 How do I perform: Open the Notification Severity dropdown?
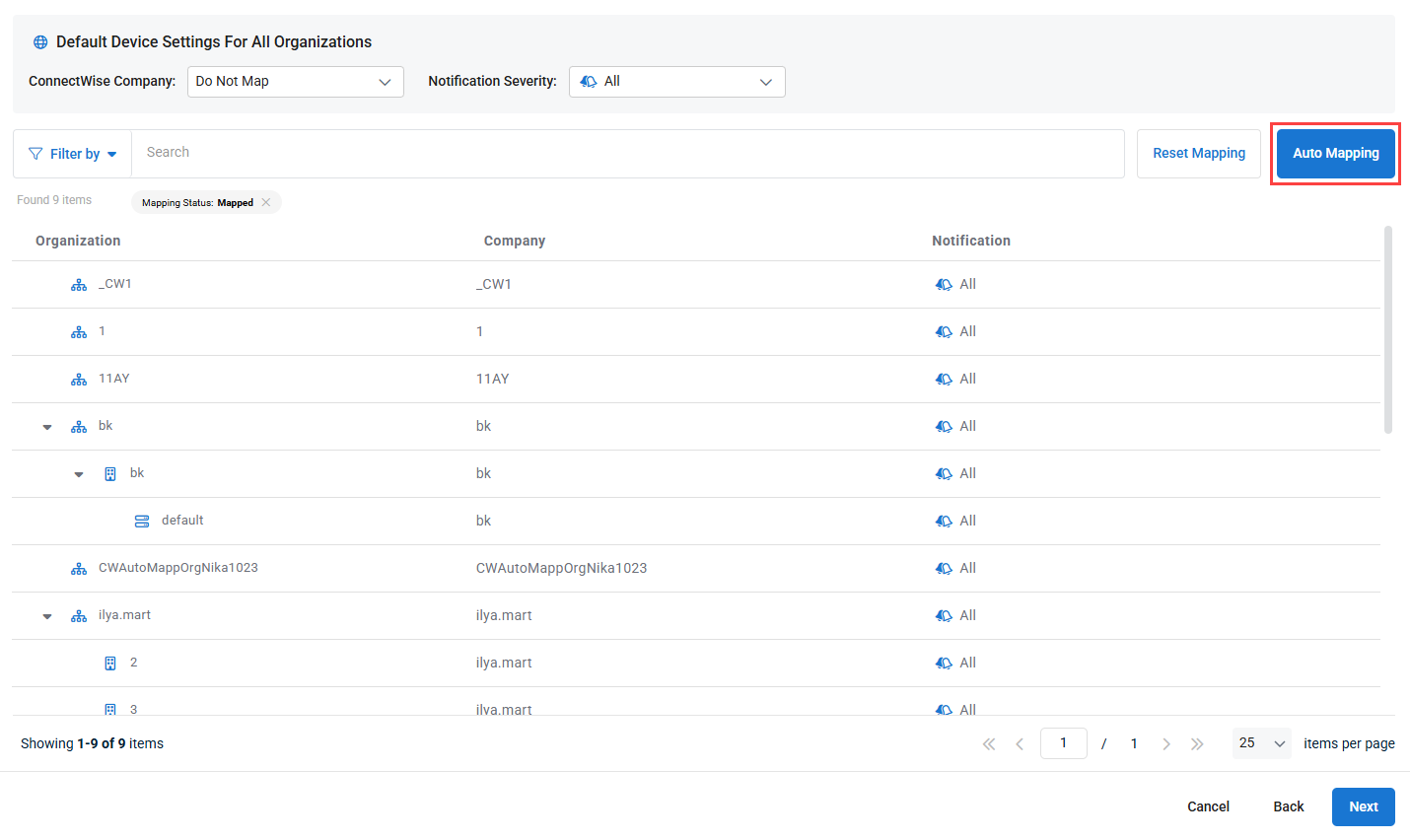[676, 82]
